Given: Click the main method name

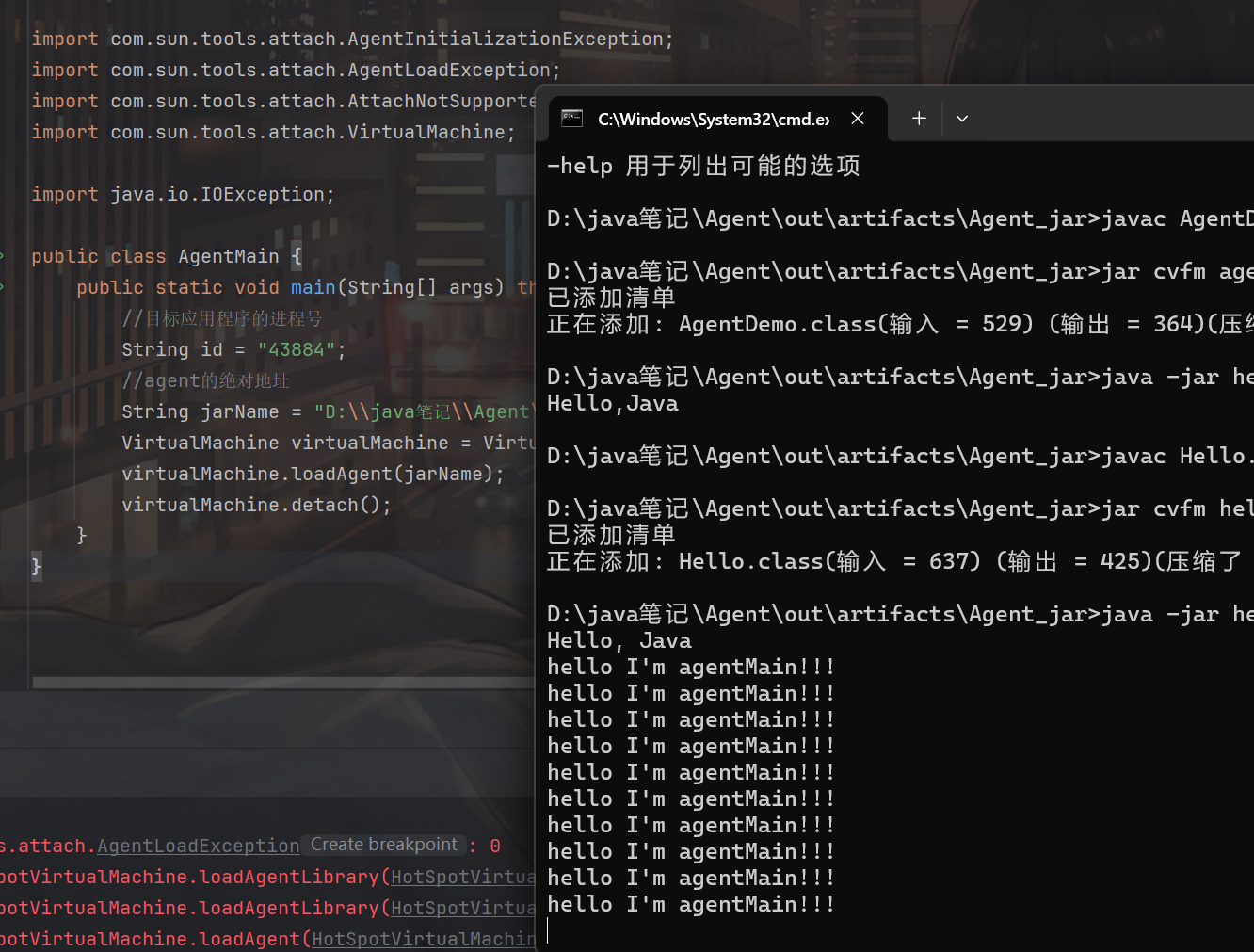Looking at the screenshot, I should pyautogui.click(x=313, y=287).
